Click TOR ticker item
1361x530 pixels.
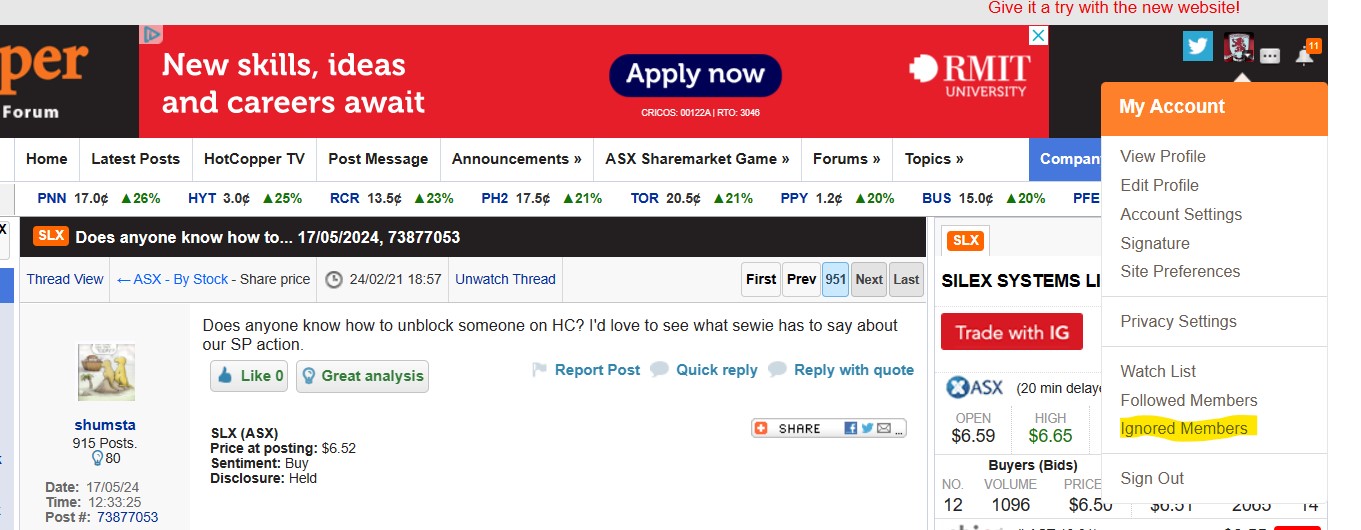(692, 198)
